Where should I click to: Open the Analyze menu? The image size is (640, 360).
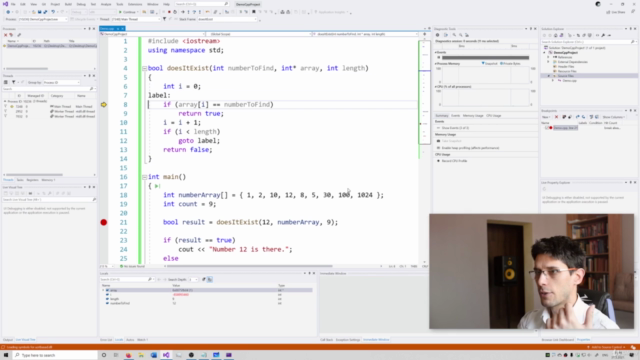point(106,4)
